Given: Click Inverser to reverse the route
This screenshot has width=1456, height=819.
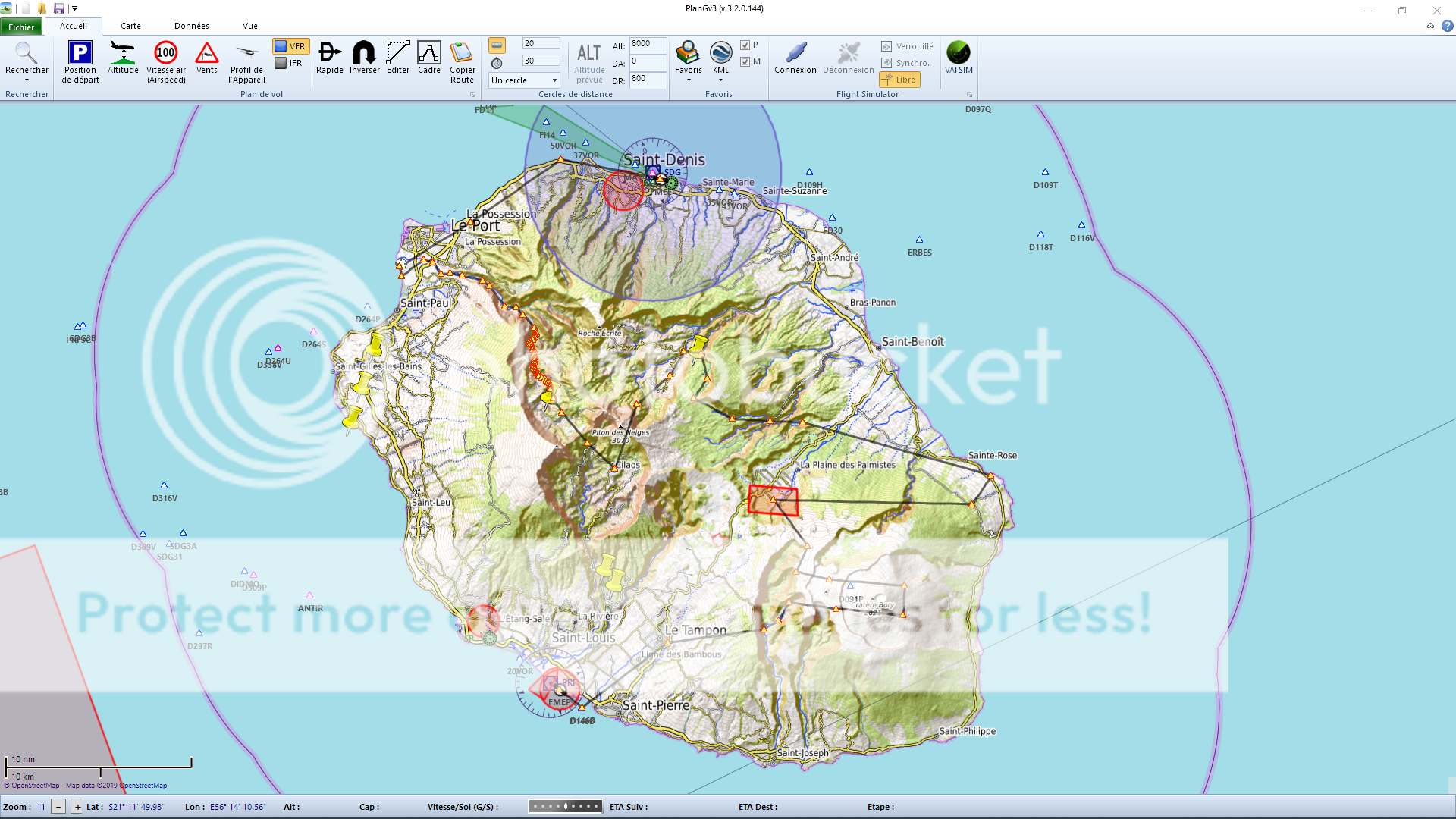Looking at the screenshot, I should click(x=364, y=53).
